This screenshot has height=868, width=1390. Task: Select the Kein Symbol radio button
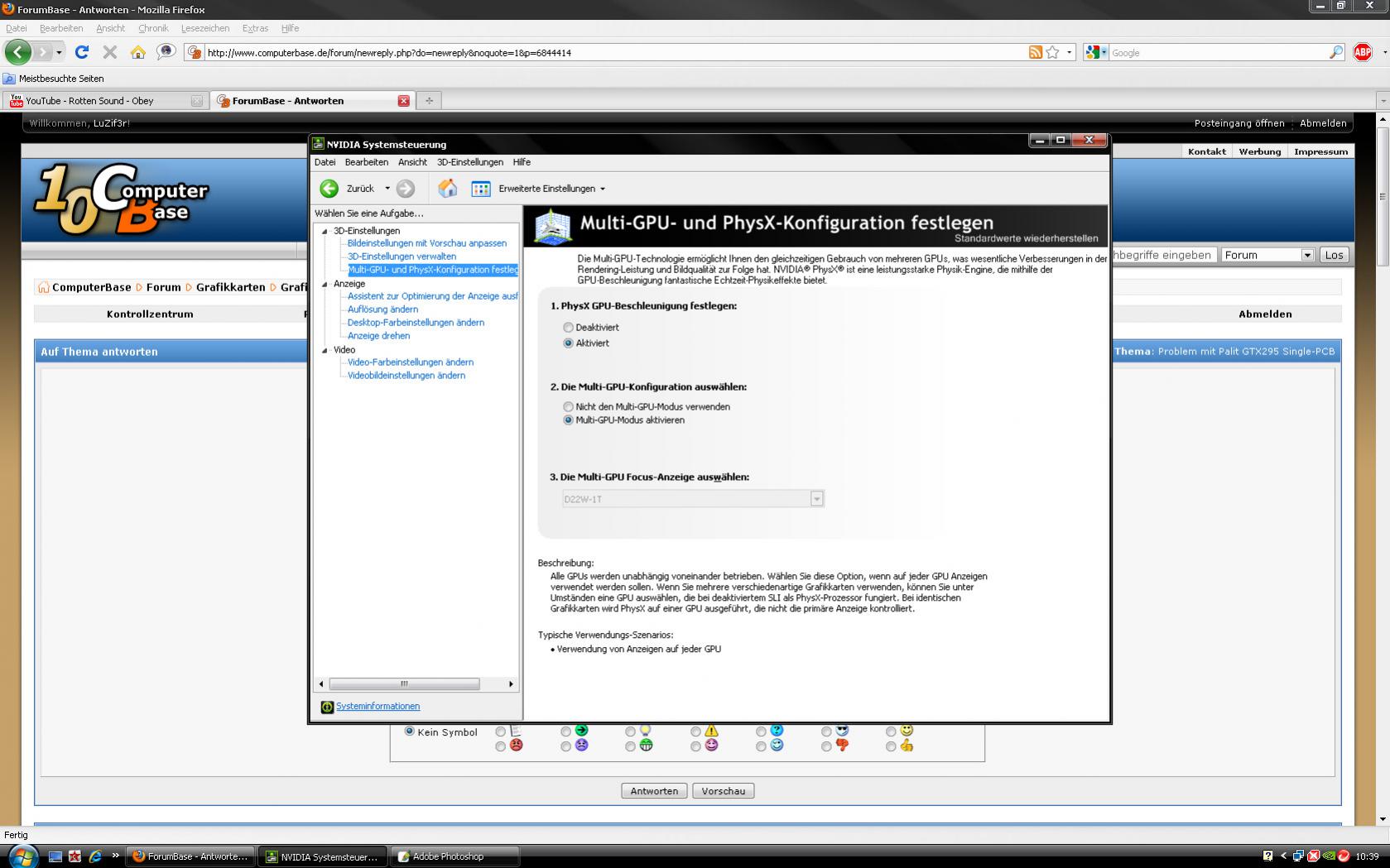click(x=409, y=731)
